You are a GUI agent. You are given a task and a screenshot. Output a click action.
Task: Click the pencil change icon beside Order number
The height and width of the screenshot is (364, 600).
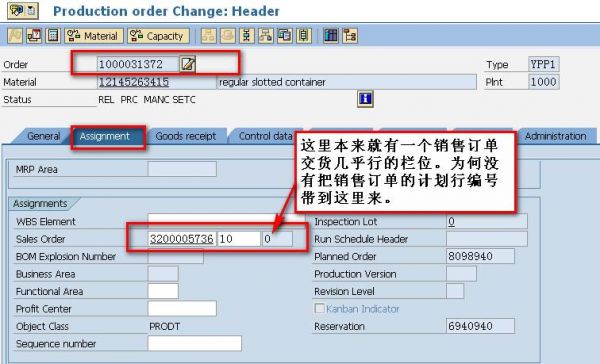pyautogui.click(x=188, y=64)
